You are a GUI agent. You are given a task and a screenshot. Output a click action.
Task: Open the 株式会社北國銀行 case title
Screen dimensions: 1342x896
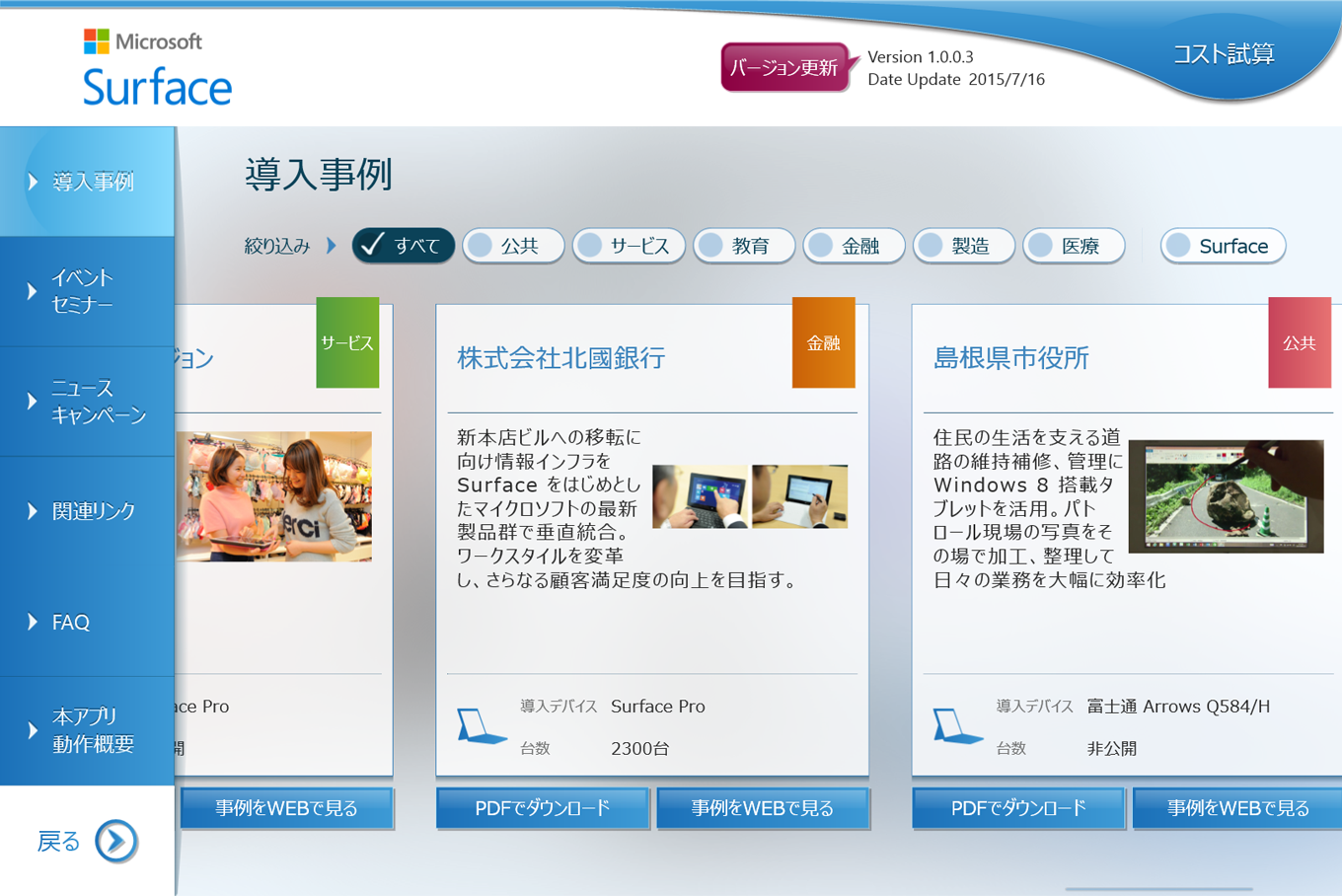(561, 357)
